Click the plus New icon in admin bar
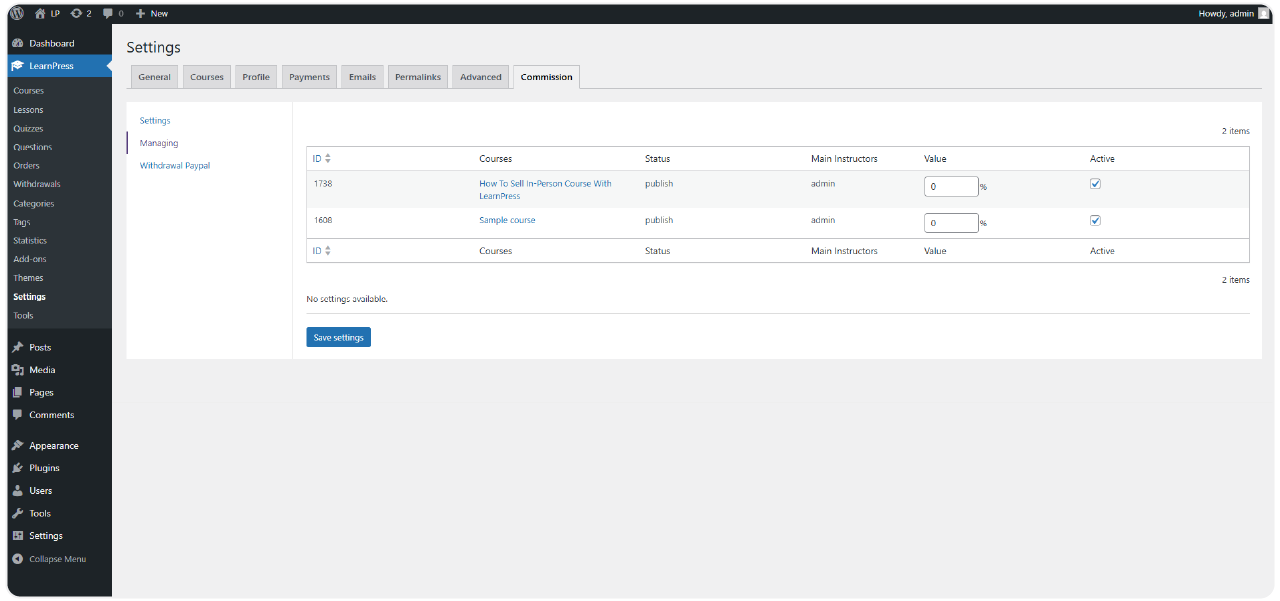The width and height of the screenshot is (1280, 601). pyautogui.click(x=141, y=13)
